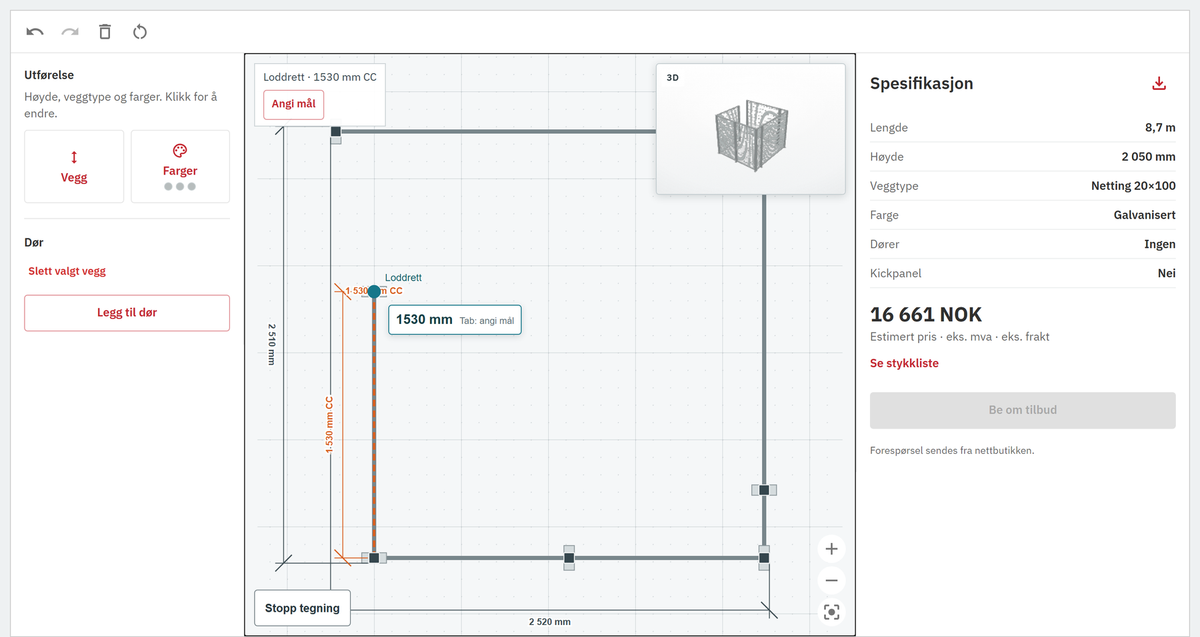Screen dimensions: 1200x637
Task: Click the 2 510 mm dimension label
Action: point(271,344)
